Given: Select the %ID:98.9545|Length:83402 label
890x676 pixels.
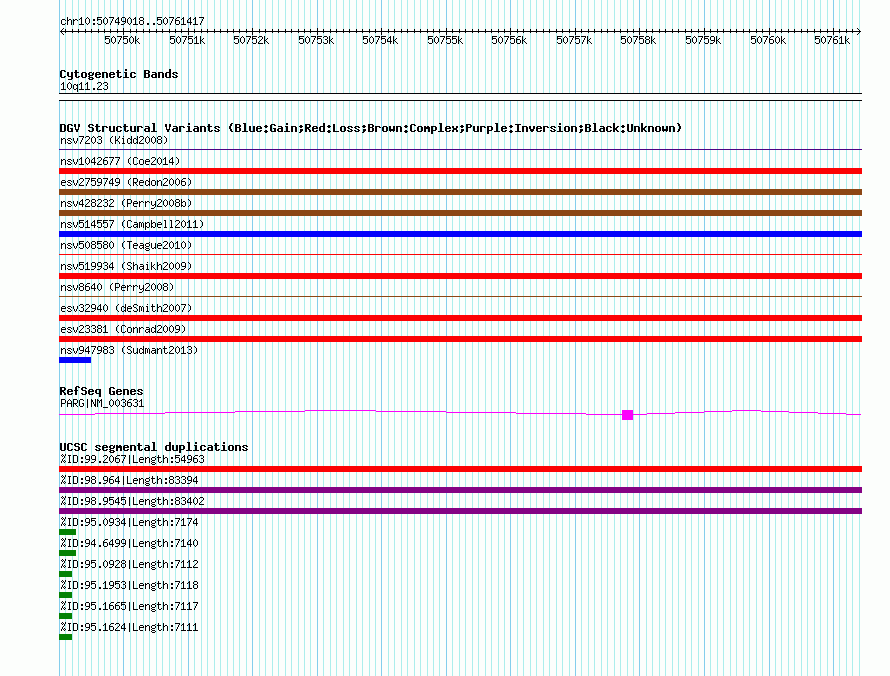Looking at the screenshot, I should point(132,501).
